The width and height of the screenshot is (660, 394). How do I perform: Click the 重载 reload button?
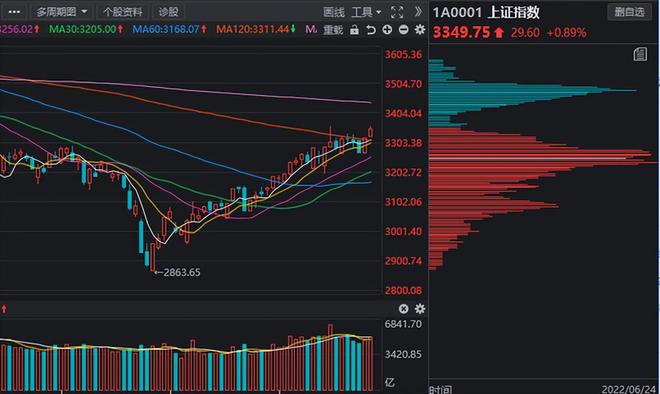click(x=333, y=30)
